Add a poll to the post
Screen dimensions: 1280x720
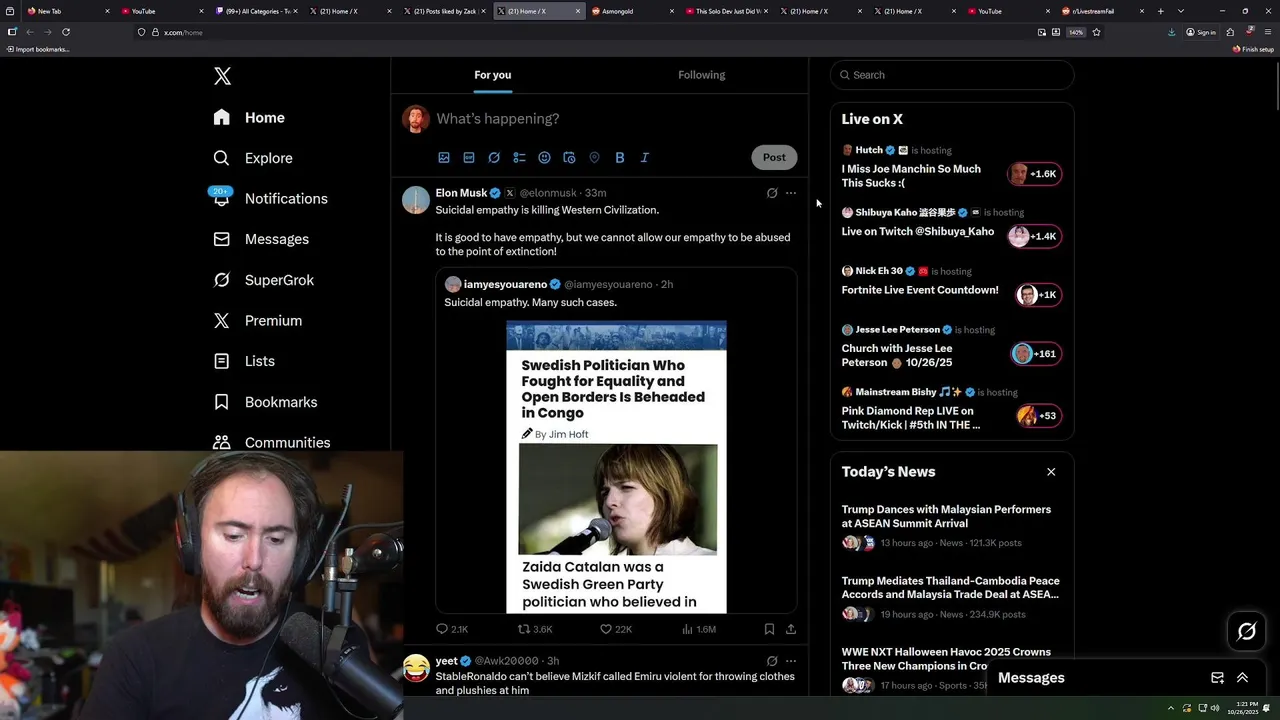coord(519,157)
